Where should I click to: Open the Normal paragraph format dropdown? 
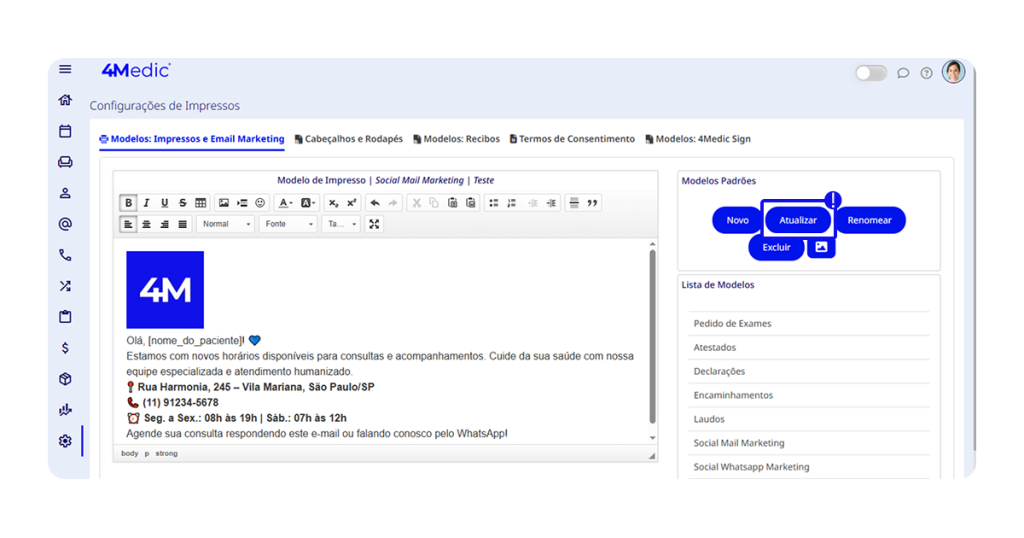click(x=225, y=224)
